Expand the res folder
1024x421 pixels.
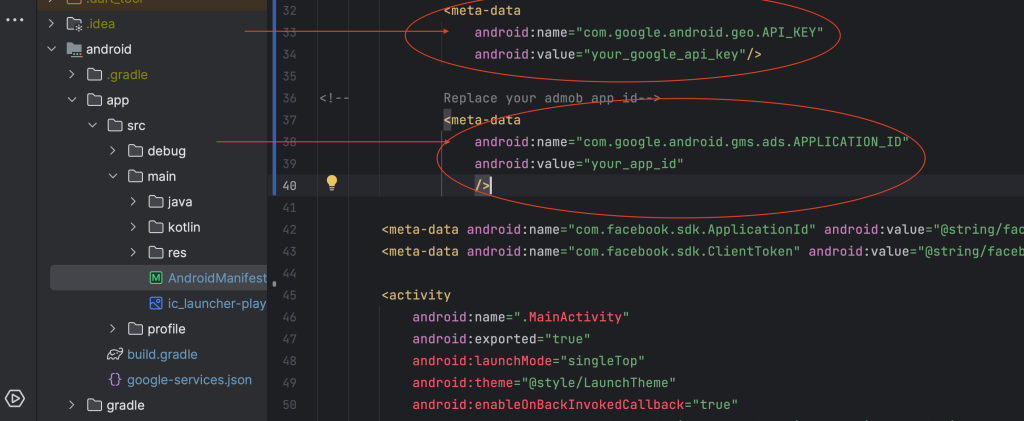(x=133, y=253)
